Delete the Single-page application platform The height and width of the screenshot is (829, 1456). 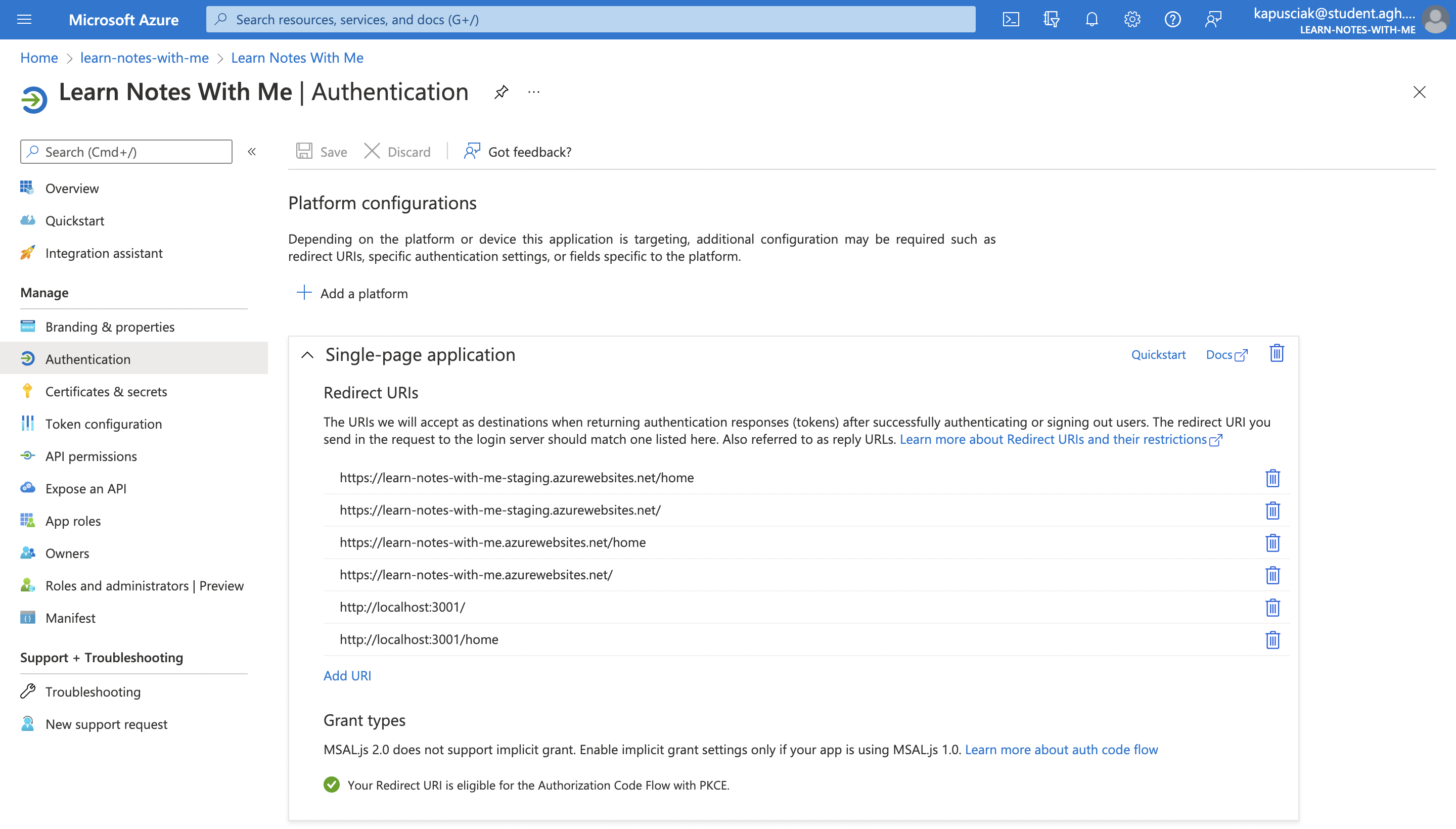[x=1276, y=353]
